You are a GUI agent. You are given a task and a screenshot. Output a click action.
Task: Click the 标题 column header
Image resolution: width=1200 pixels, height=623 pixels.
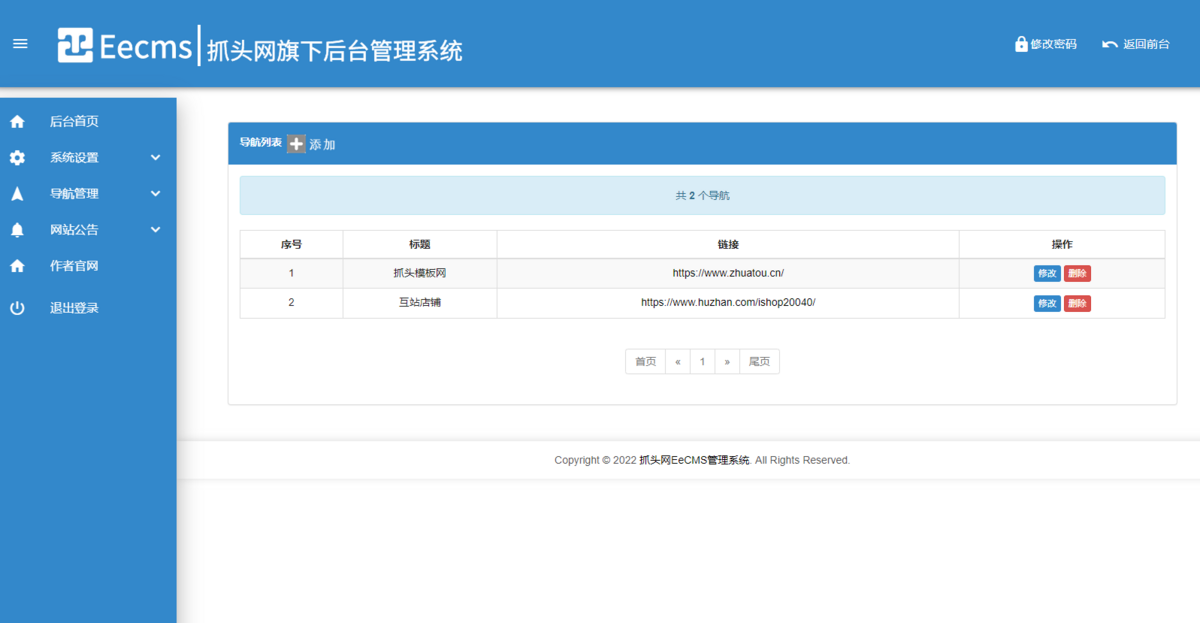[x=420, y=244]
